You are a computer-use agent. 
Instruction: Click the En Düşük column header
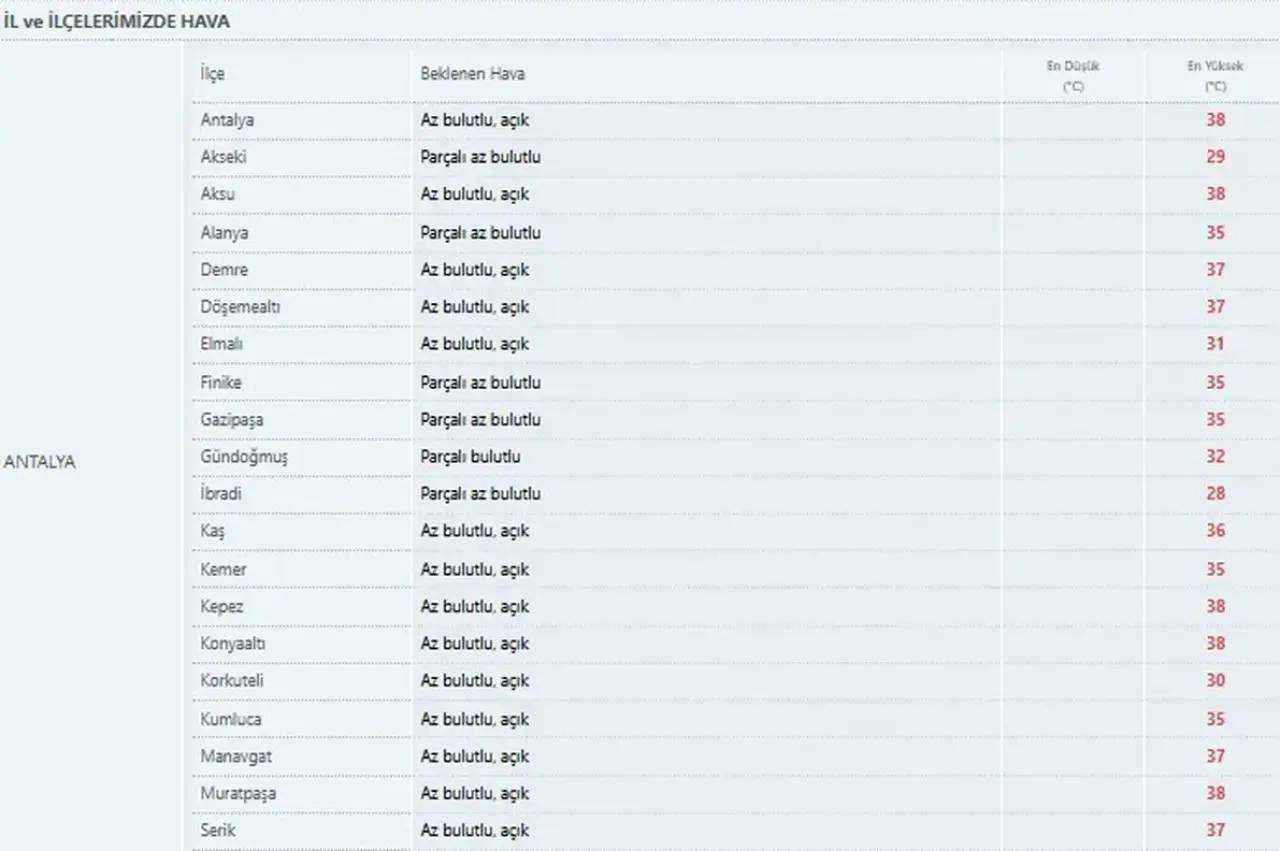[1073, 76]
